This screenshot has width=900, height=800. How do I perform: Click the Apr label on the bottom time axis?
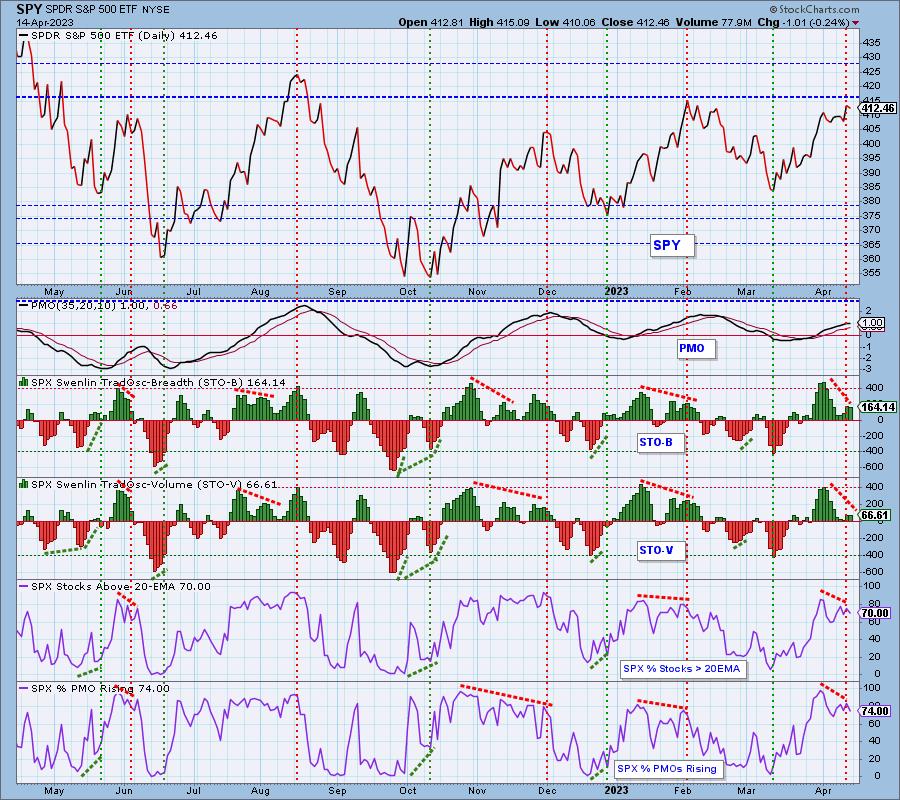[823, 790]
